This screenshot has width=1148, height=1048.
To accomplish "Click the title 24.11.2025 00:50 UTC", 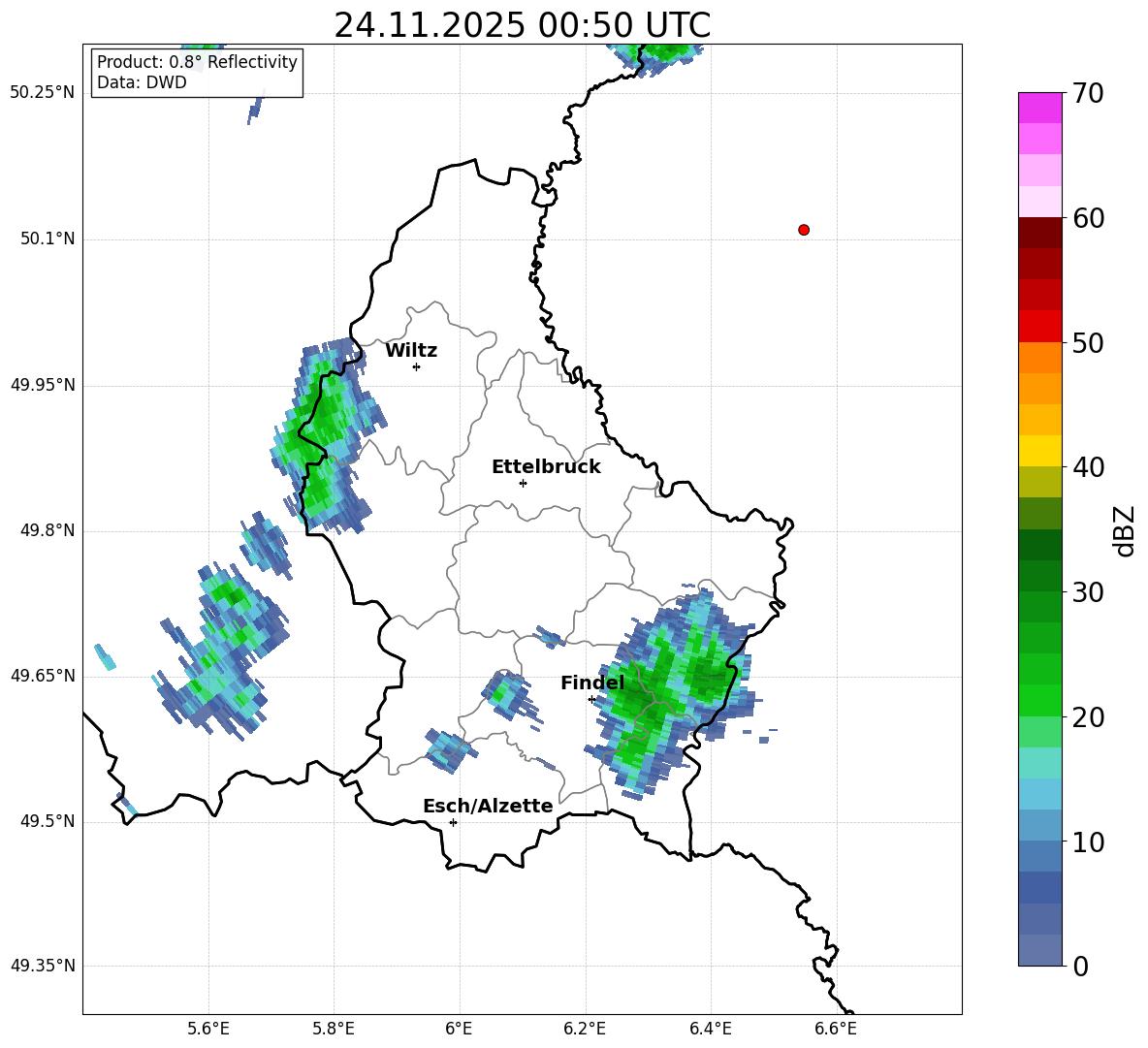I will (522, 25).
